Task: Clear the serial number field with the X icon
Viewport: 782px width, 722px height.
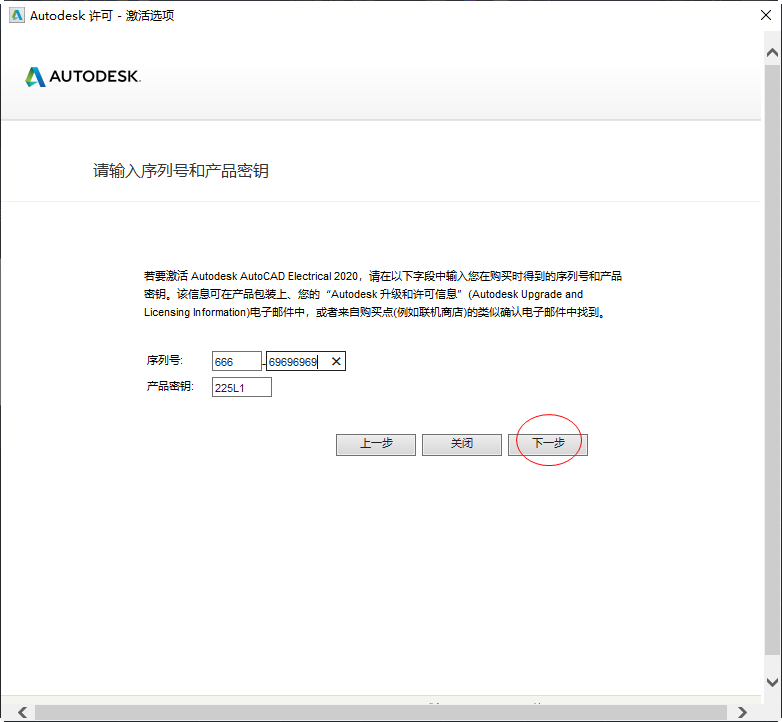Action: [x=336, y=361]
